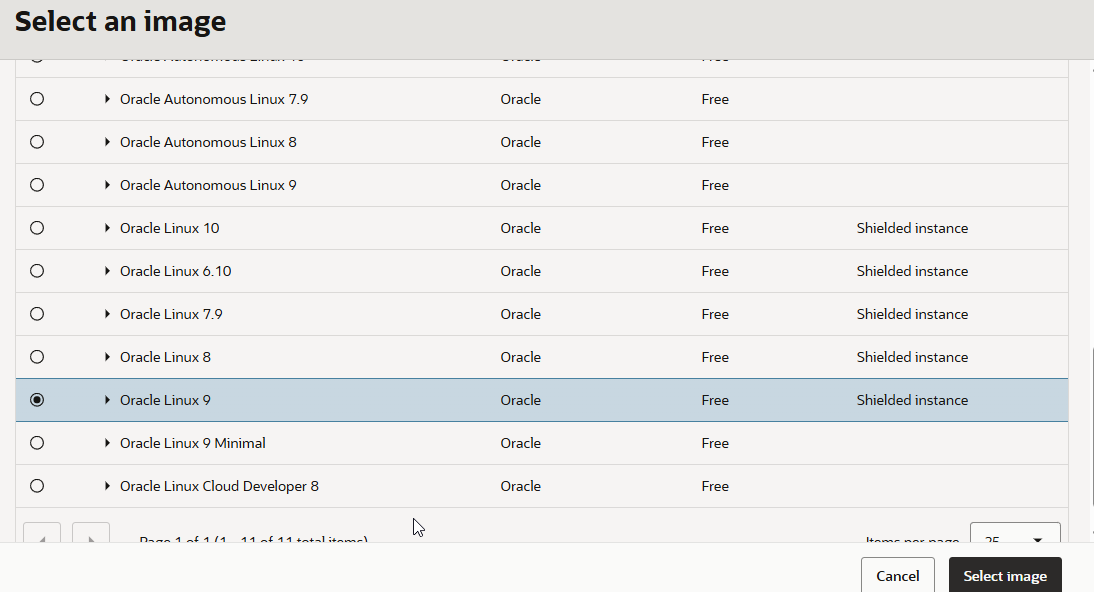This screenshot has height=592, width=1094.
Task: Click the Oracle Autonomous Linux 8 name
Action: 208,142
